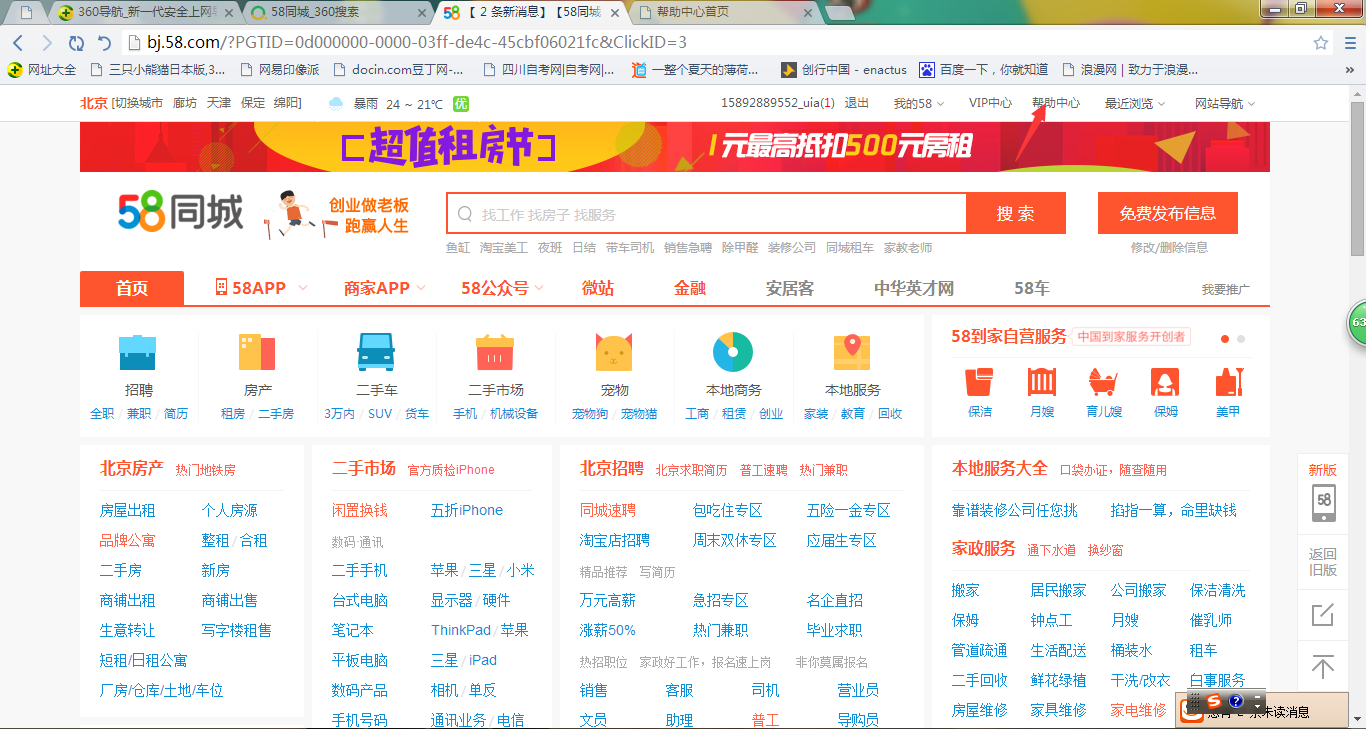This screenshot has height=729, width=1366.
Task: Click the feedback edit icon in sidebar
Action: 1323,614
